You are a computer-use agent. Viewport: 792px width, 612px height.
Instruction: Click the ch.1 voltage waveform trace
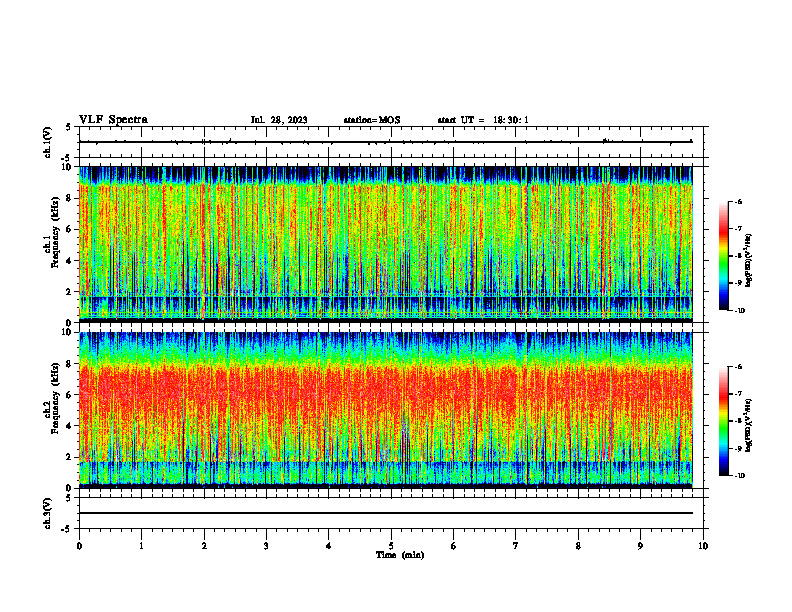coord(386,142)
